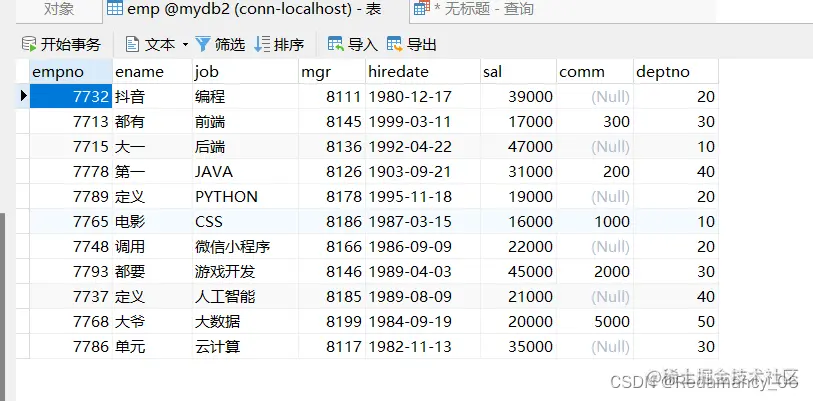
Task: Click the 导出 (Export) icon
Action: (395, 45)
